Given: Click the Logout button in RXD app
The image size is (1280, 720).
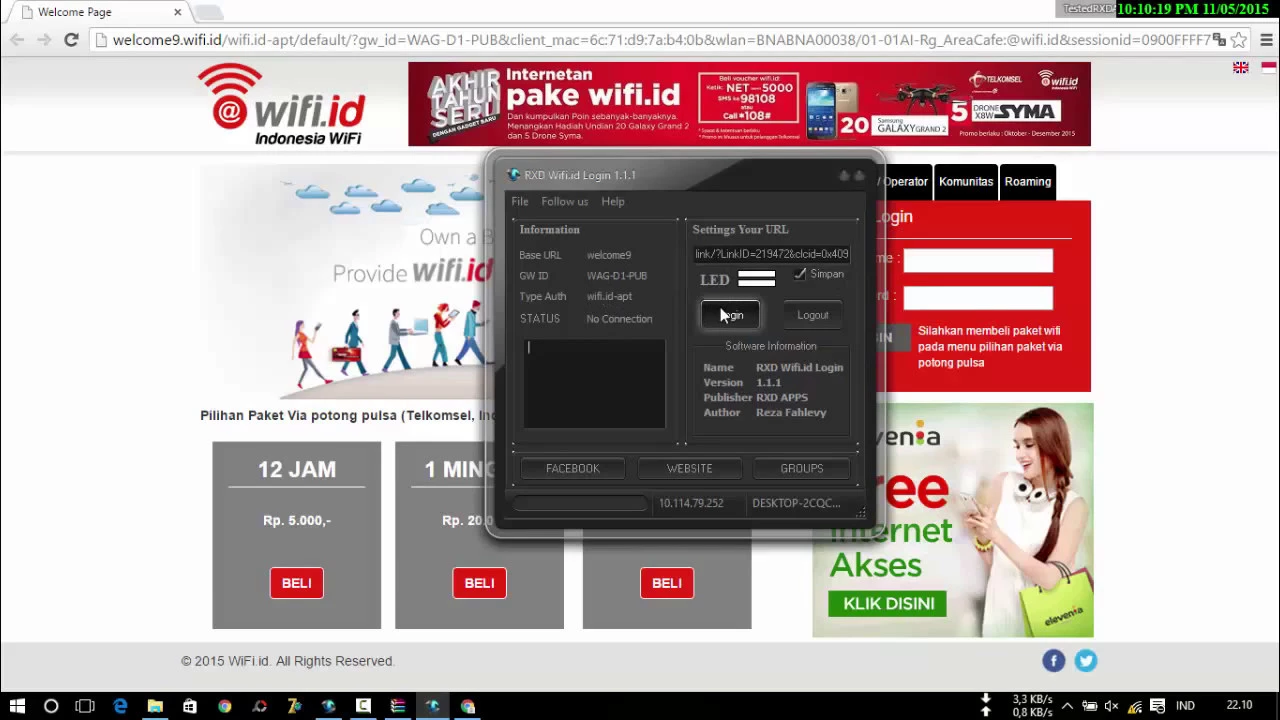Looking at the screenshot, I should 813,315.
